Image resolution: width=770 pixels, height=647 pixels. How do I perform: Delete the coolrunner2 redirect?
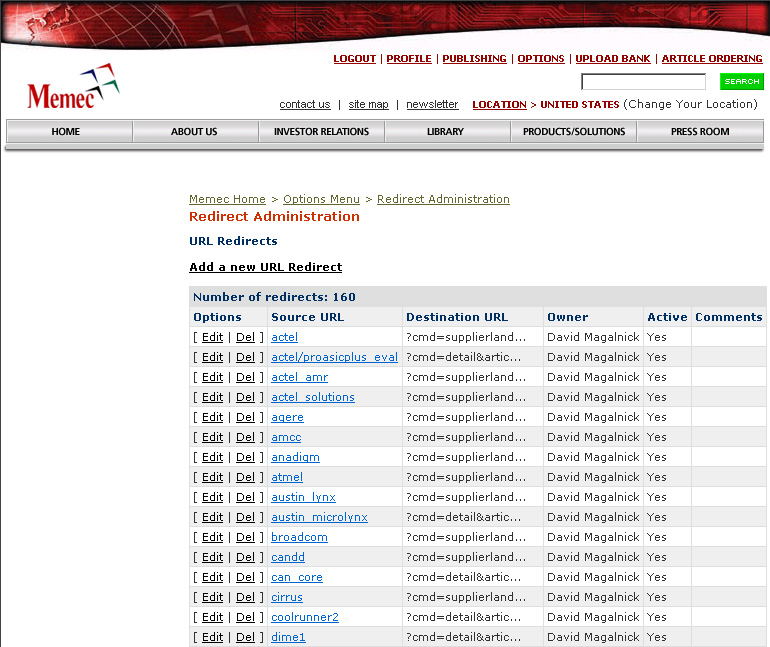[245, 617]
